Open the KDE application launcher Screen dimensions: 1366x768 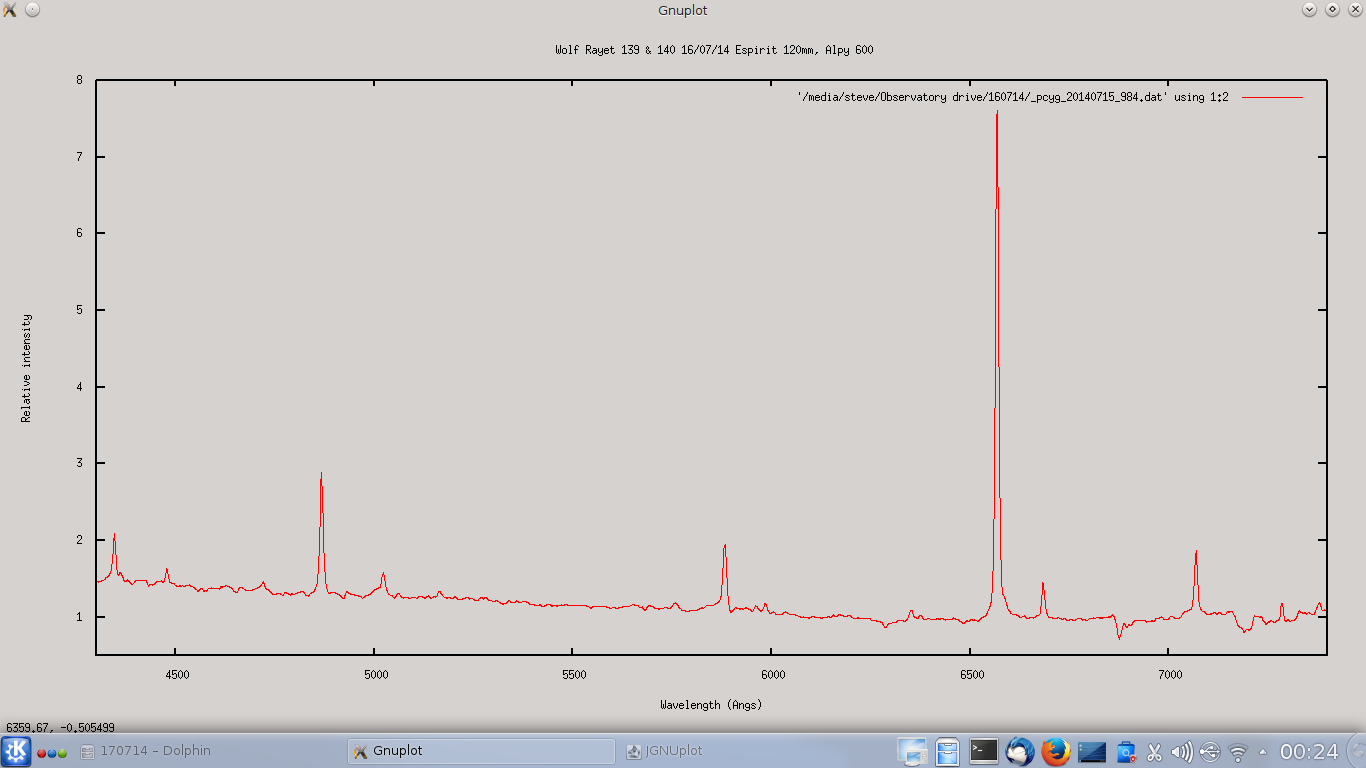point(16,751)
